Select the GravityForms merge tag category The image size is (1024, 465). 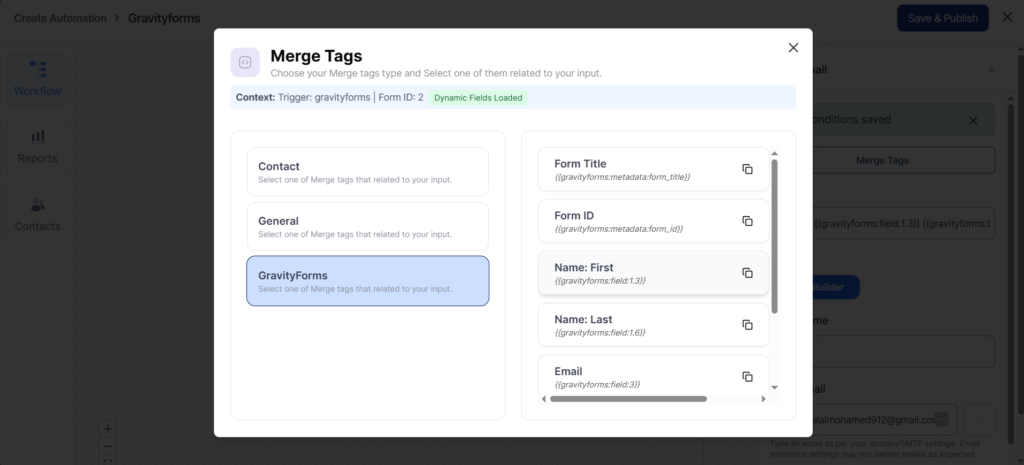tap(367, 281)
